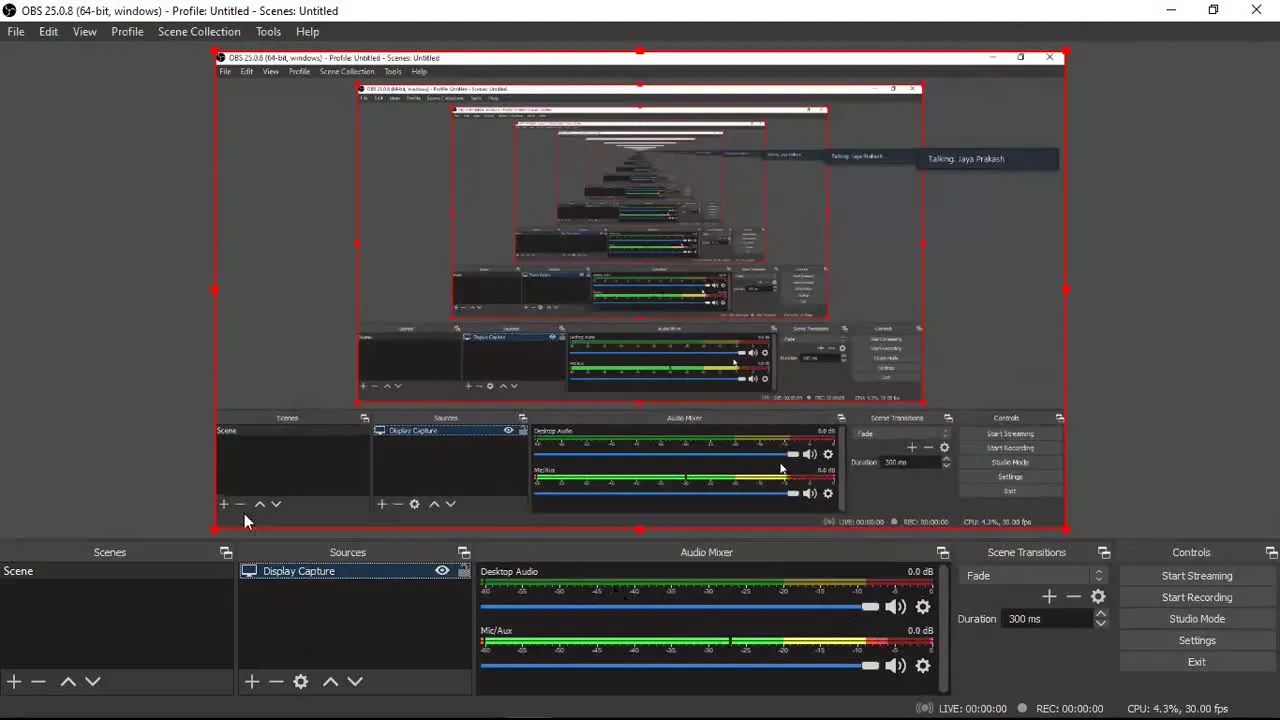Click the Mic/Aux label

coord(496,631)
